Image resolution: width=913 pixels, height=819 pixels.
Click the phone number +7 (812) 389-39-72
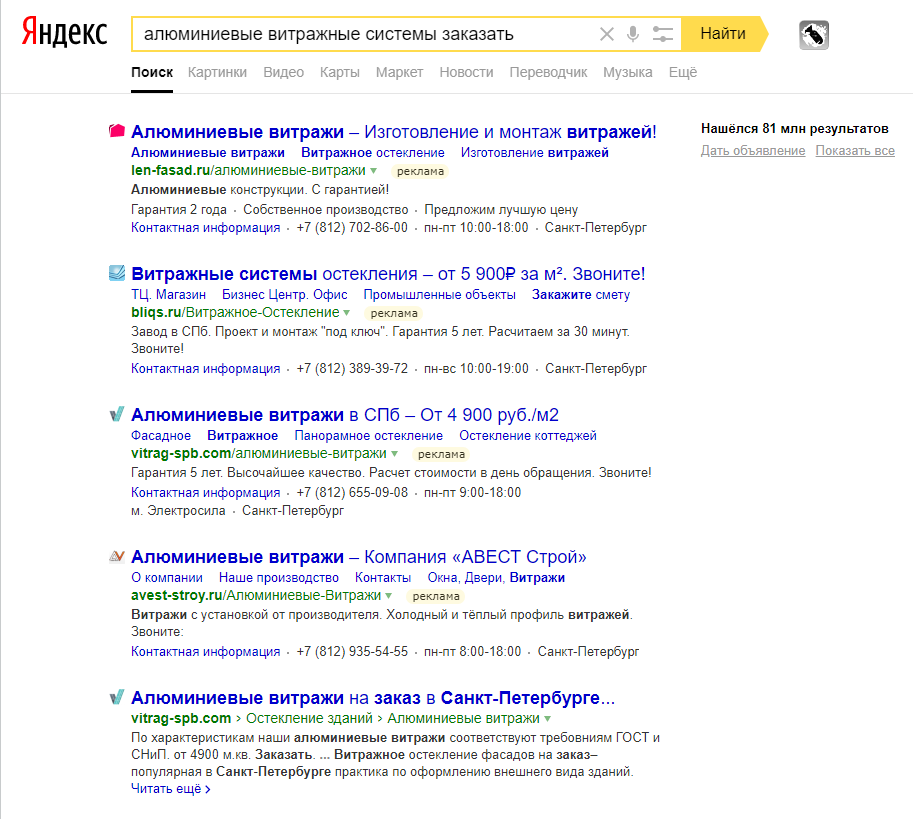coord(352,368)
